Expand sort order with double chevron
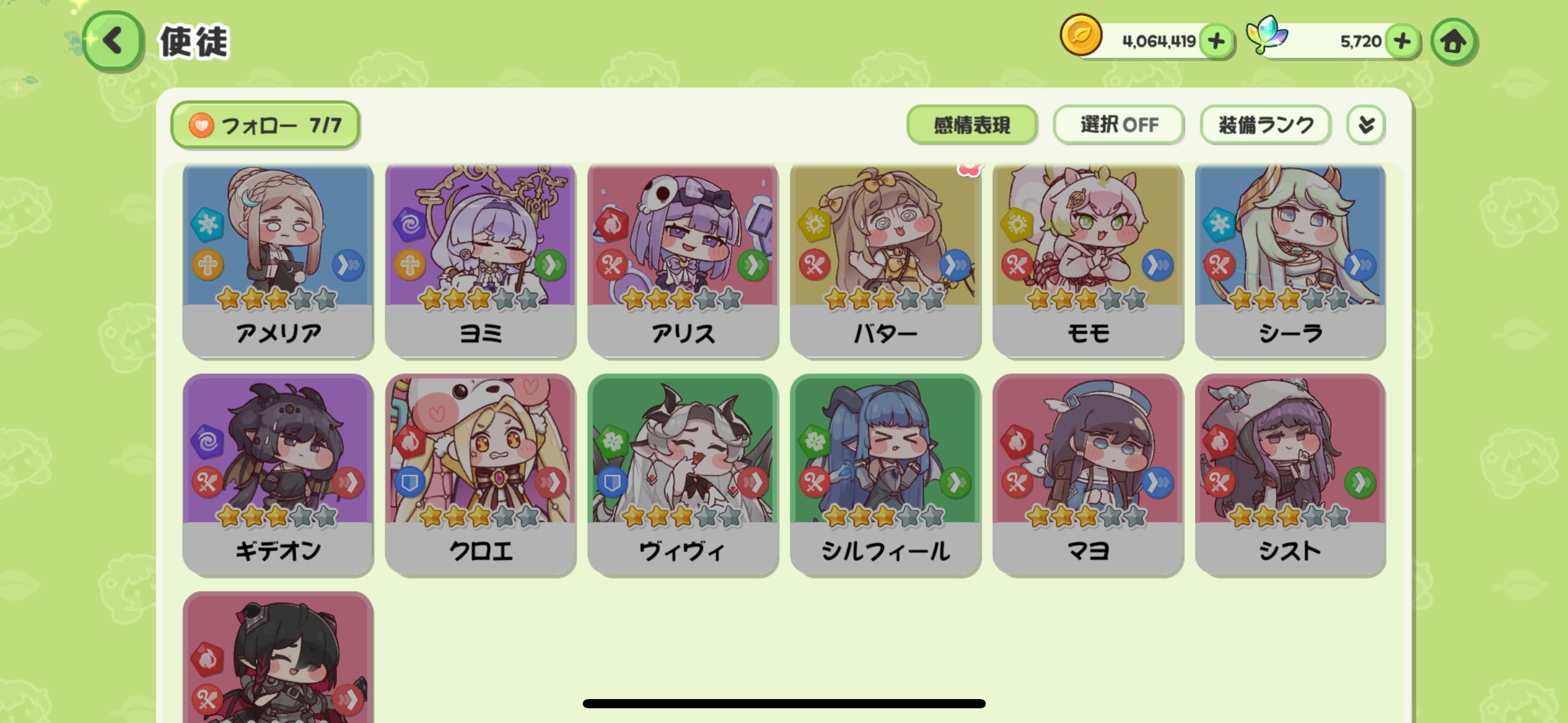This screenshot has height=723, width=1568. [1366, 125]
